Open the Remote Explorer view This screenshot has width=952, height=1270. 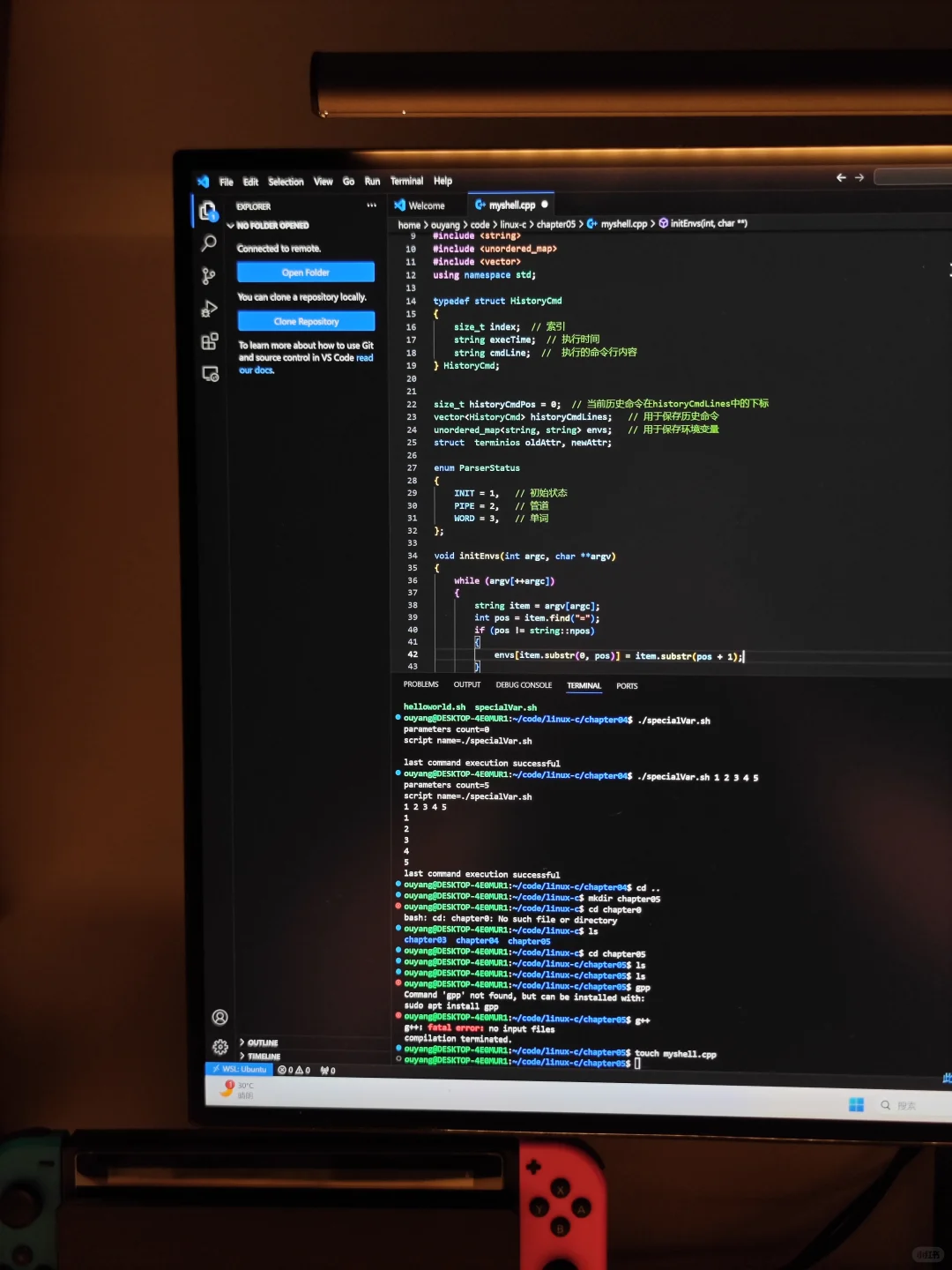click(210, 374)
